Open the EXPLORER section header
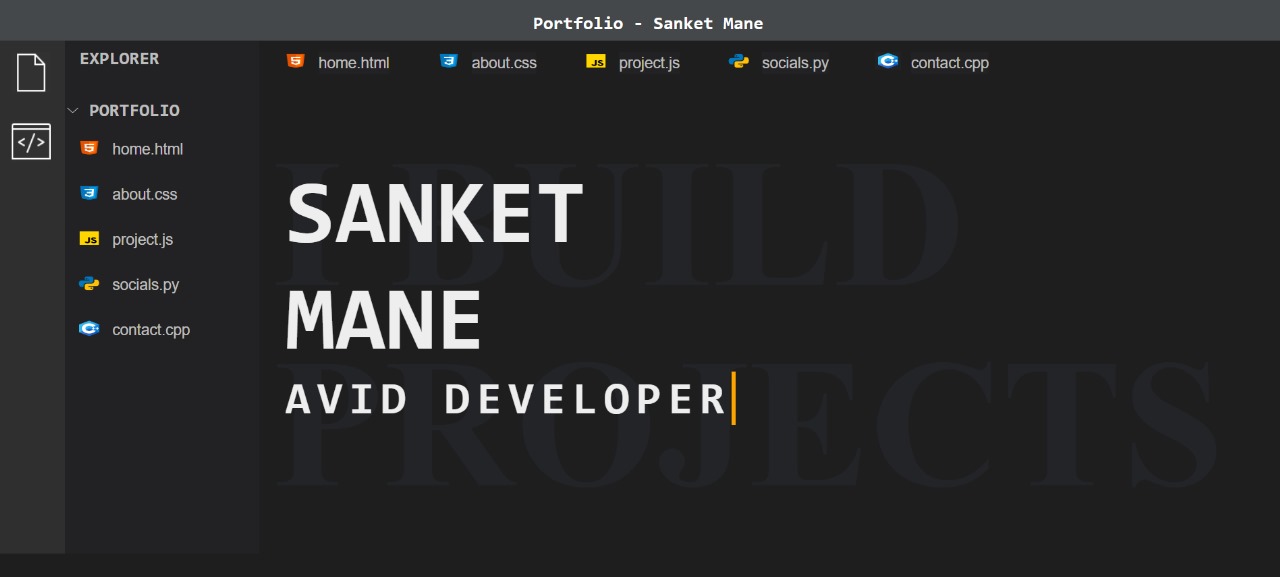1280x577 pixels. pos(119,59)
